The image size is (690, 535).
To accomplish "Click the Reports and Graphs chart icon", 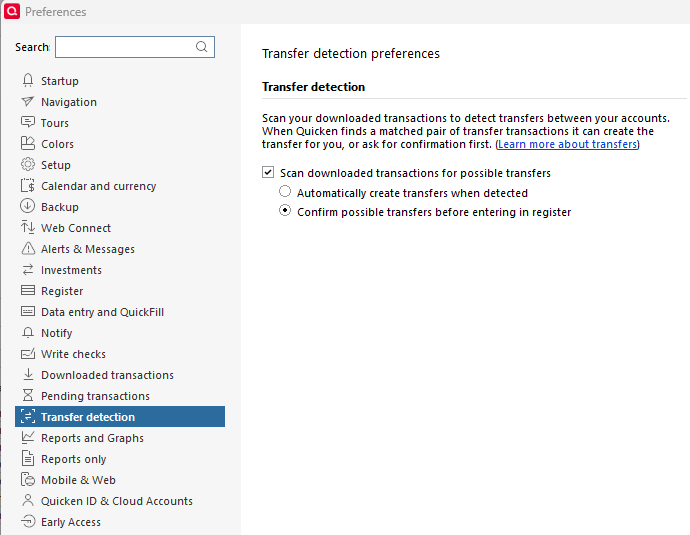I will [28, 437].
